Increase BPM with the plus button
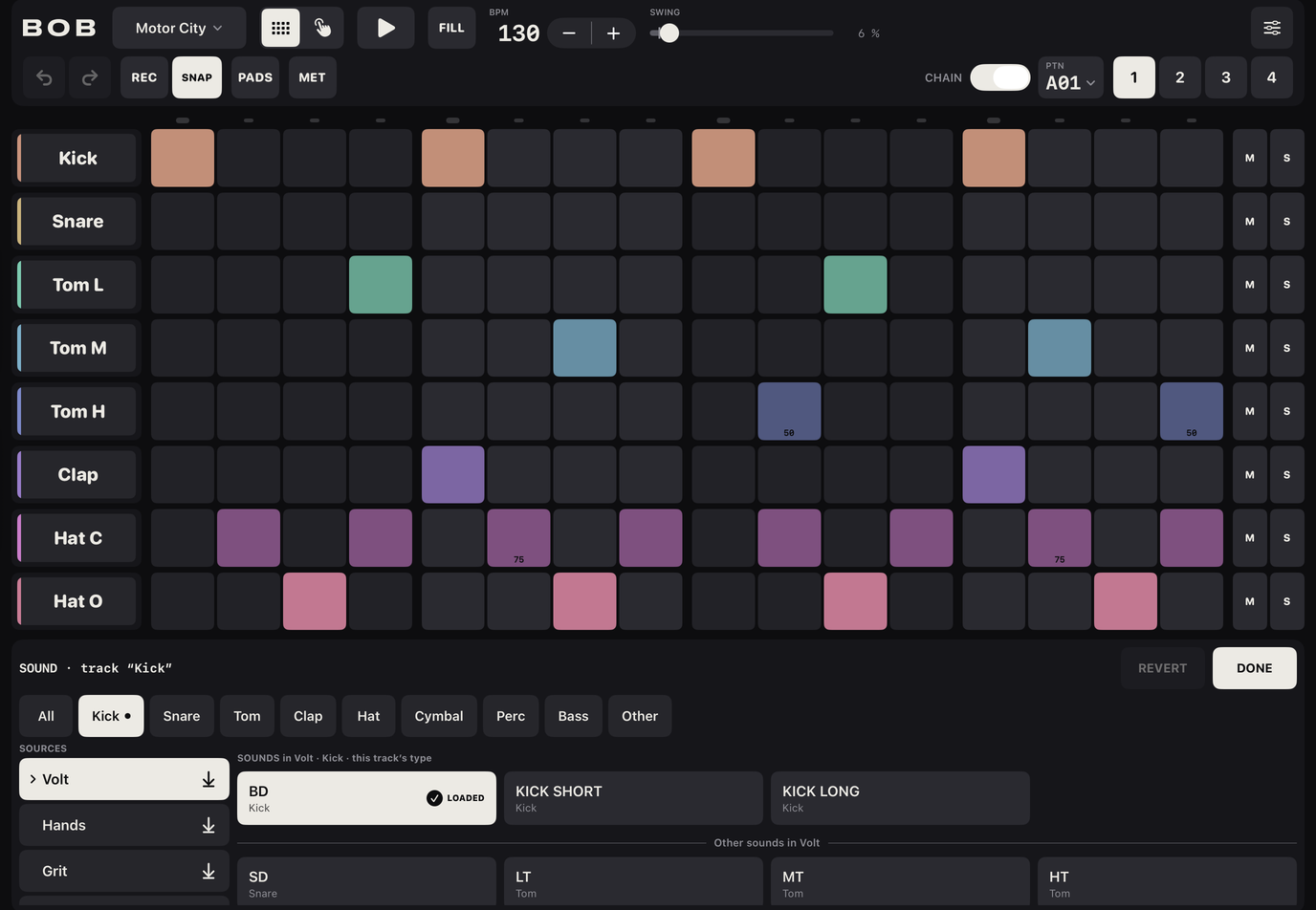The width and height of the screenshot is (1316, 910). (x=613, y=33)
